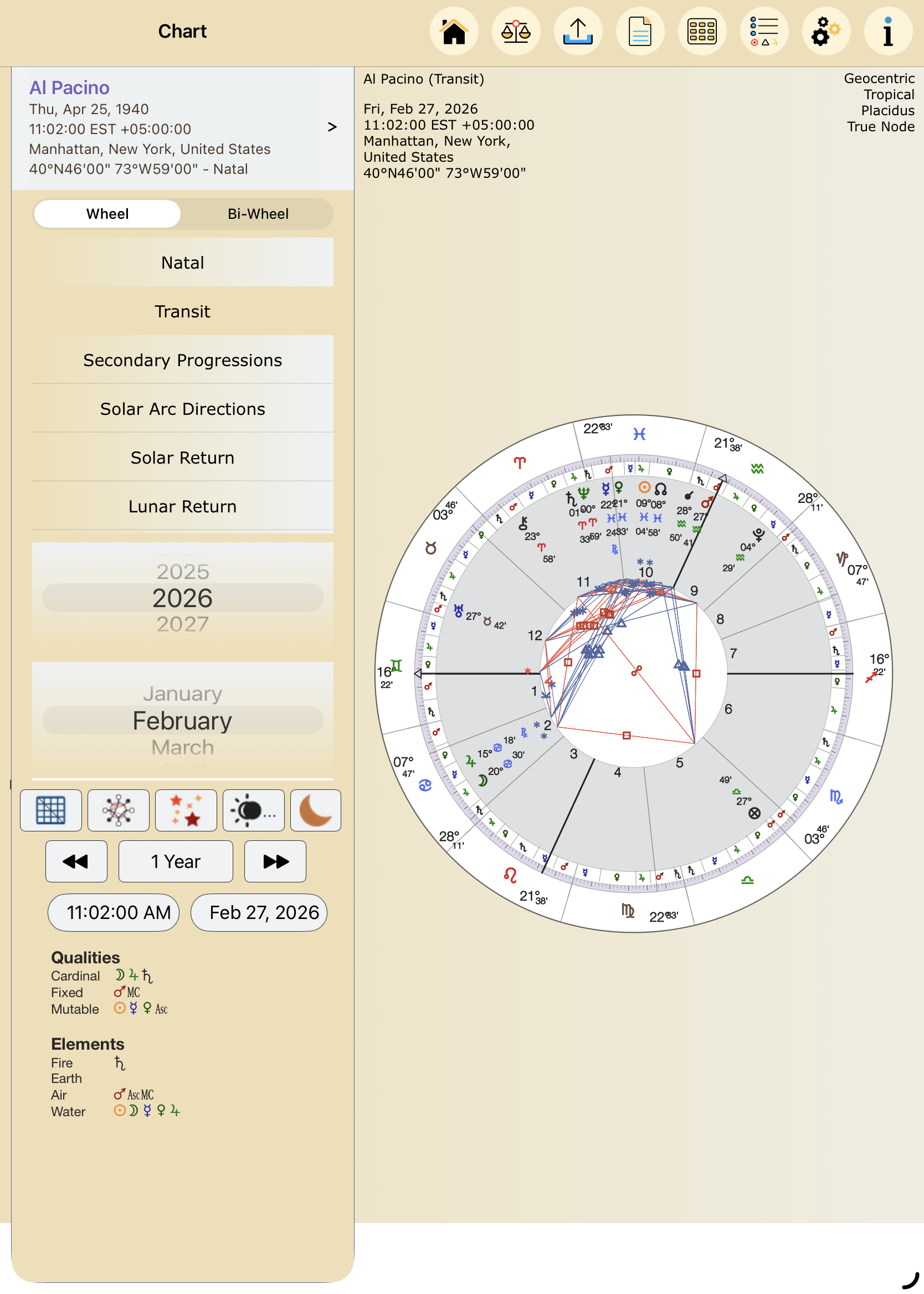This screenshot has width=924, height=1294.
Task: Expand Al Pacino natal details chevron
Action: click(332, 127)
